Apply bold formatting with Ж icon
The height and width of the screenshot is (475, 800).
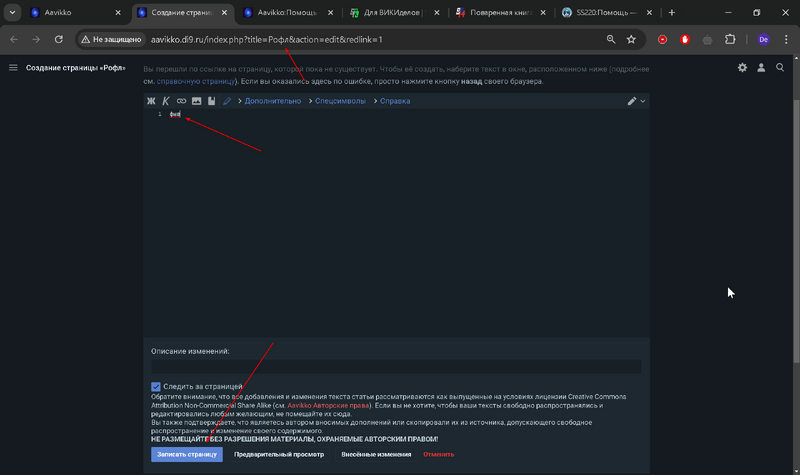pyautogui.click(x=151, y=101)
